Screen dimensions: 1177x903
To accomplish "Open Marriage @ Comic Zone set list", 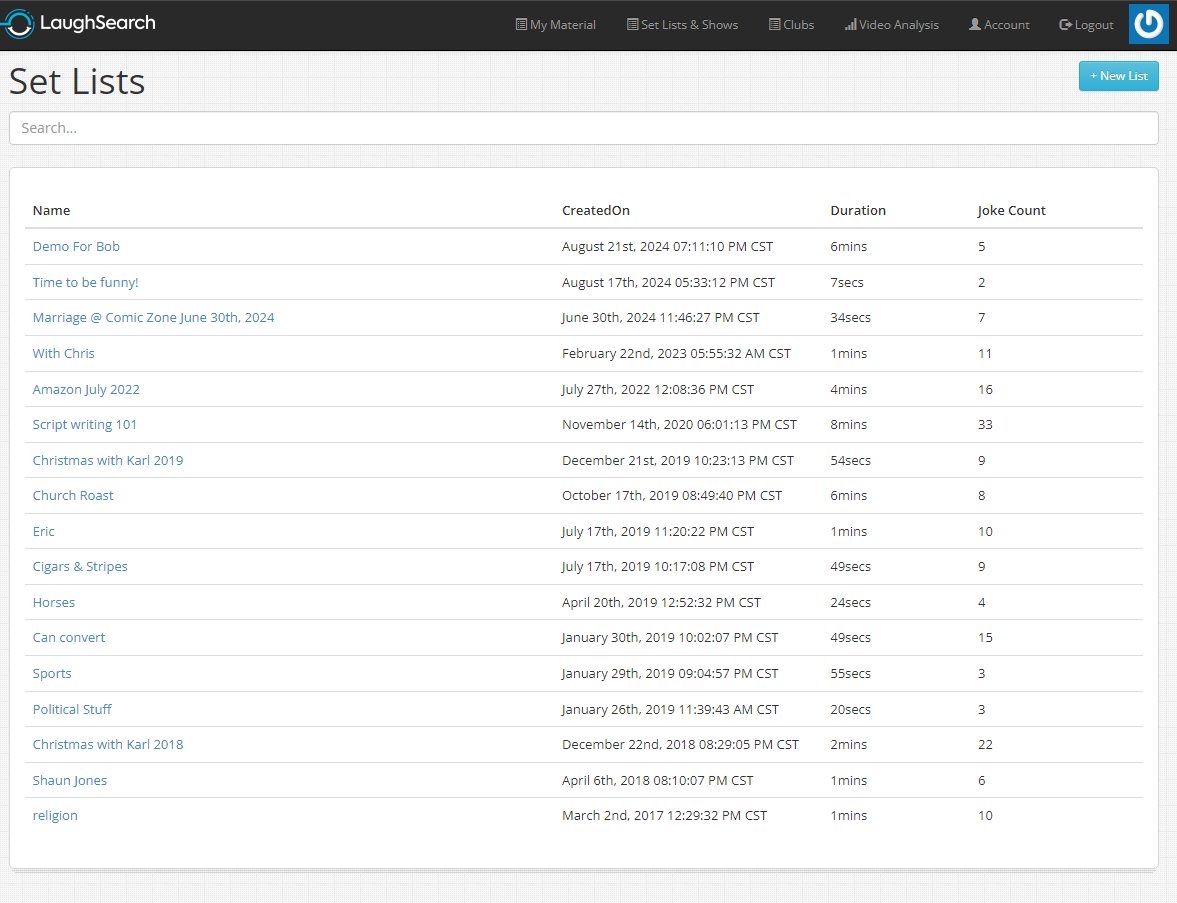I will [x=153, y=318].
